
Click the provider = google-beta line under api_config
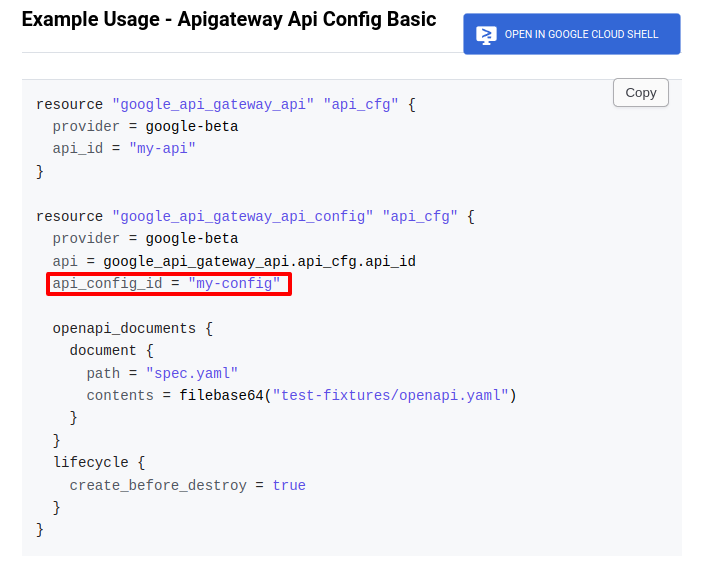point(145,239)
